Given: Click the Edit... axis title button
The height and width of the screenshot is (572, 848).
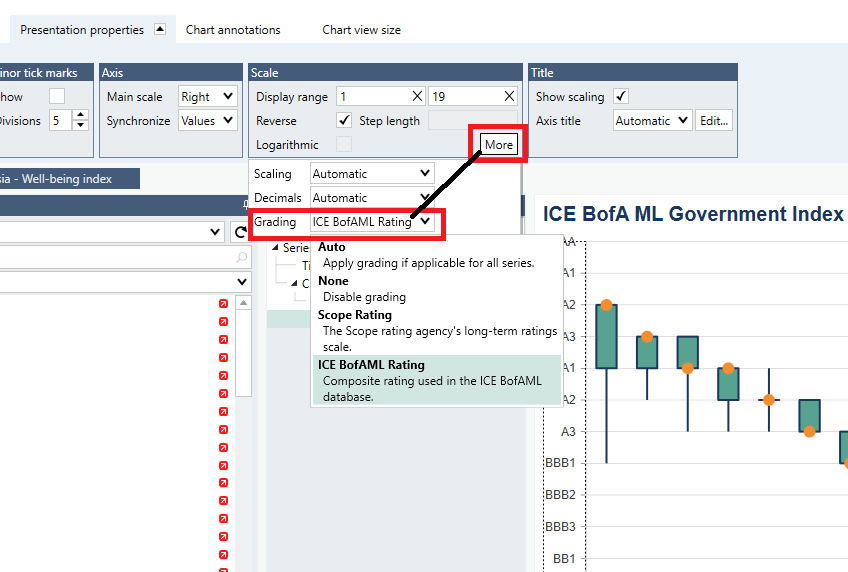Looking at the screenshot, I should [714, 121].
